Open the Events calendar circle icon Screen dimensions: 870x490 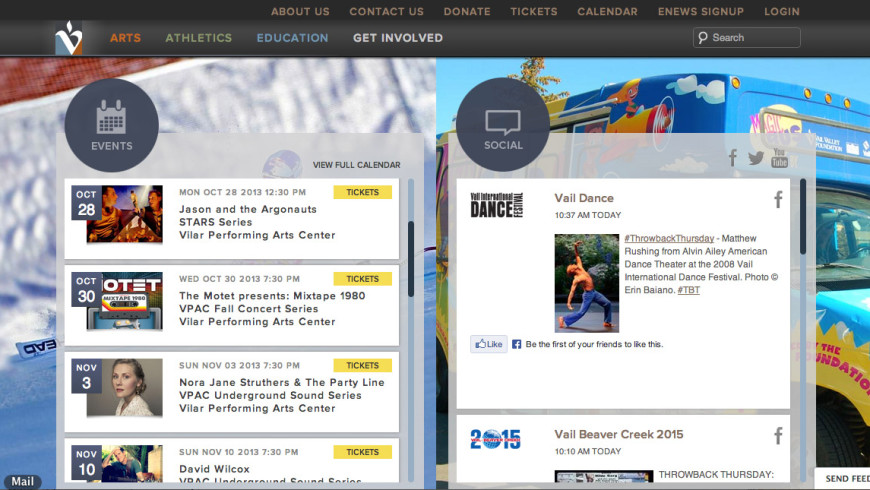(x=112, y=125)
